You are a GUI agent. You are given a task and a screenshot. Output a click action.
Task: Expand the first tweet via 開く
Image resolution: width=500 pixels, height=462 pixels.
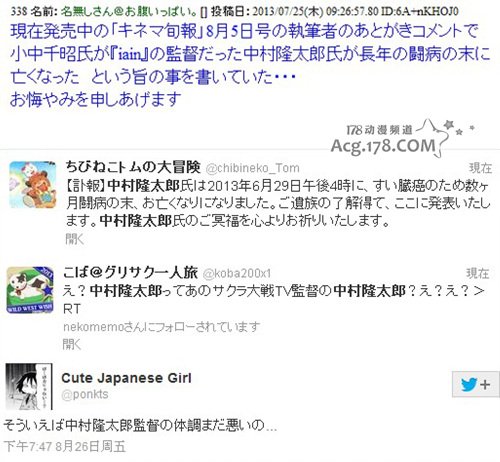point(75,239)
